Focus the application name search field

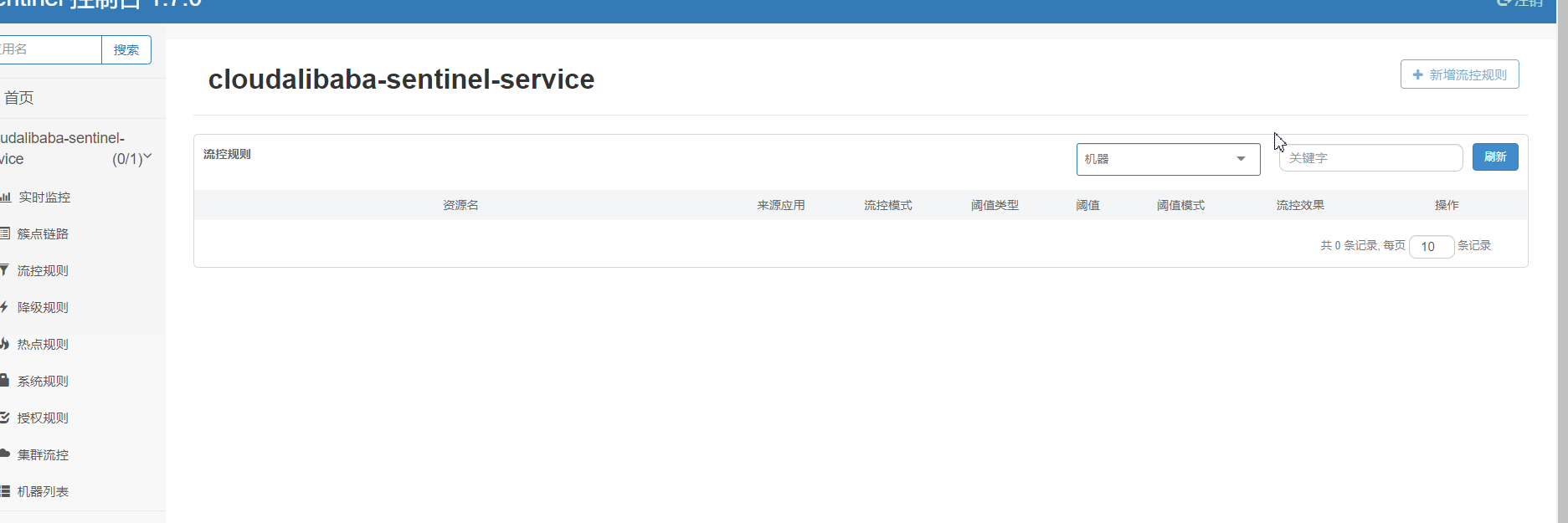[50, 50]
